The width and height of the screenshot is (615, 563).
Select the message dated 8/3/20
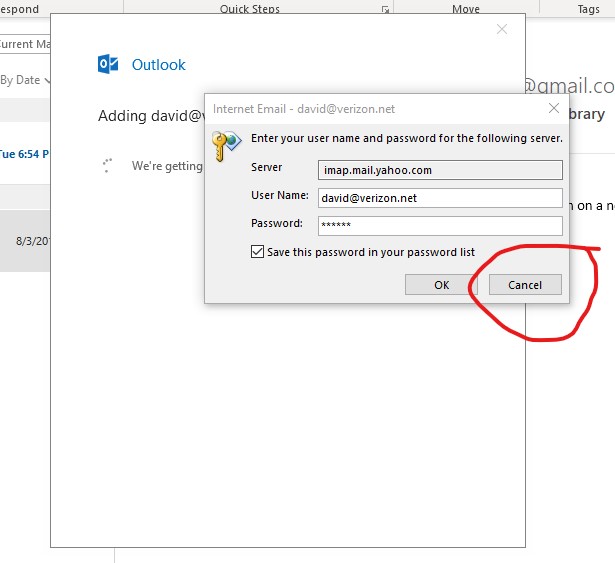click(x=24, y=241)
